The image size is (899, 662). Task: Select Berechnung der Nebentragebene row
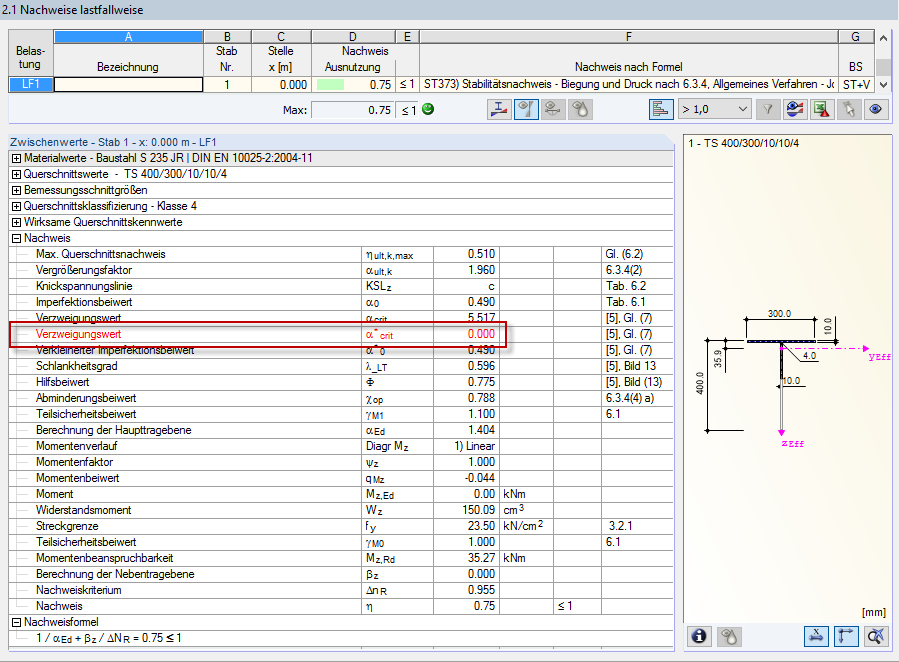341,574
